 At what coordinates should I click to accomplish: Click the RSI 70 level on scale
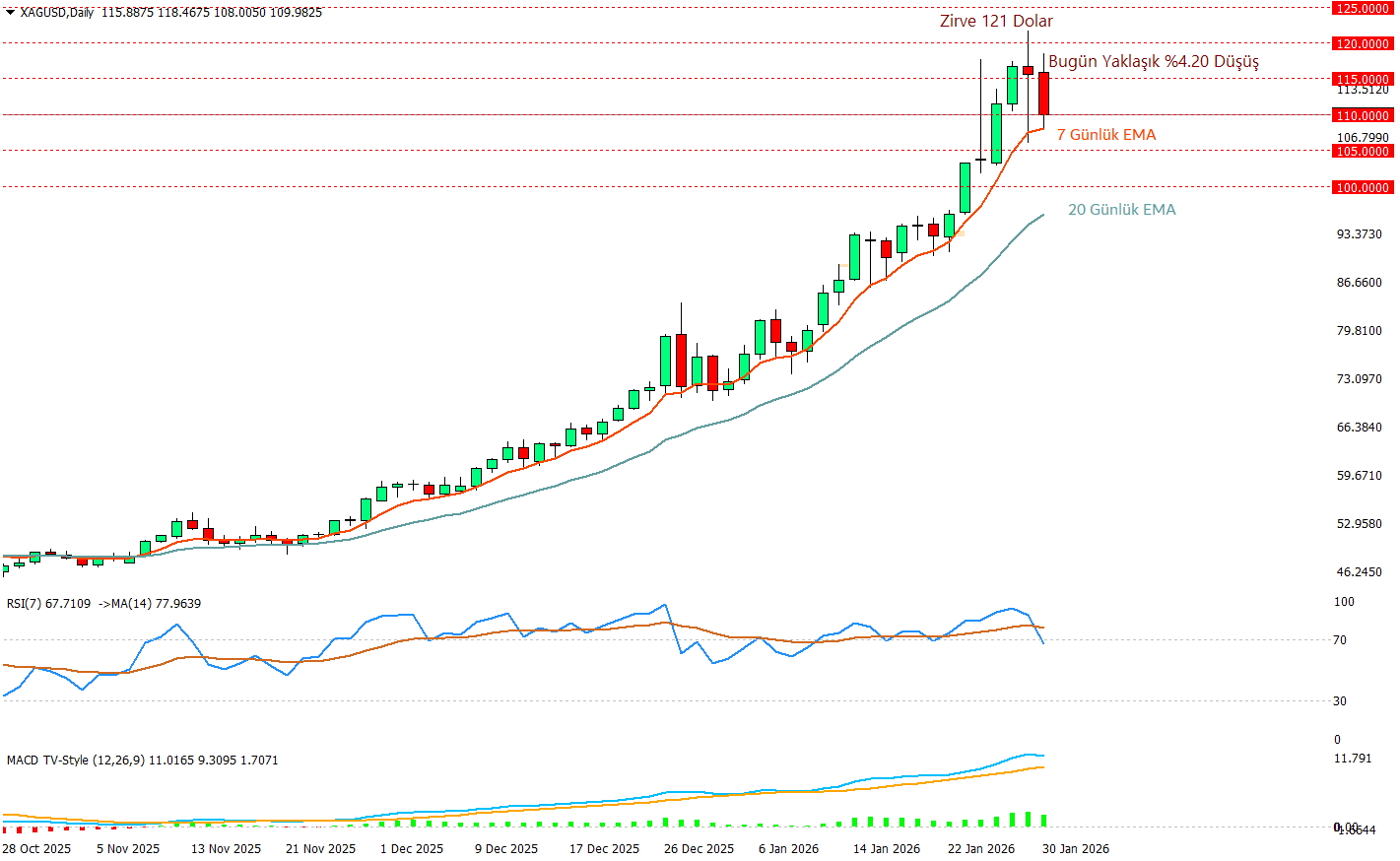[1339, 640]
